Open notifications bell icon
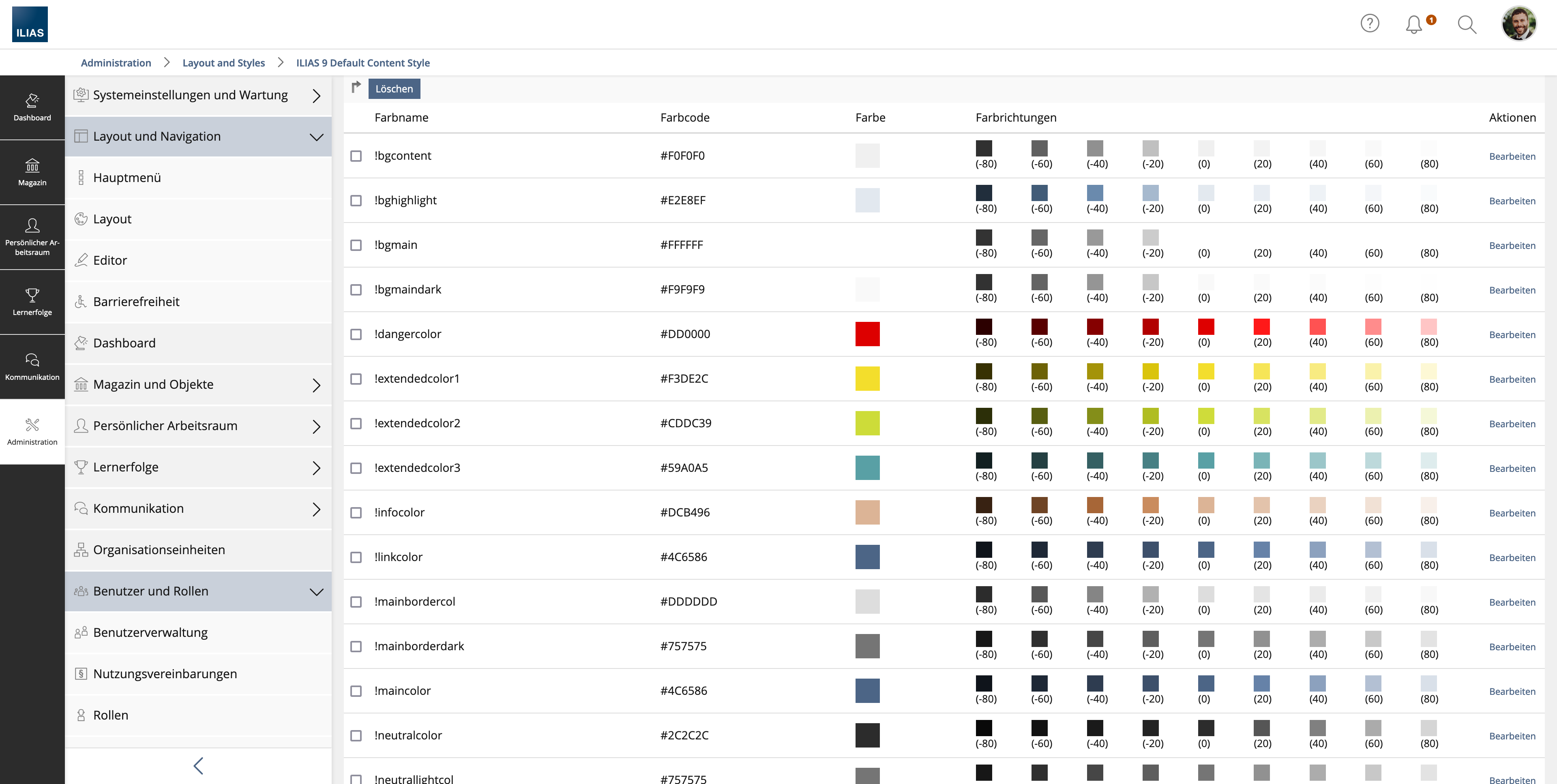The height and width of the screenshot is (784, 1557). (1414, 24)
